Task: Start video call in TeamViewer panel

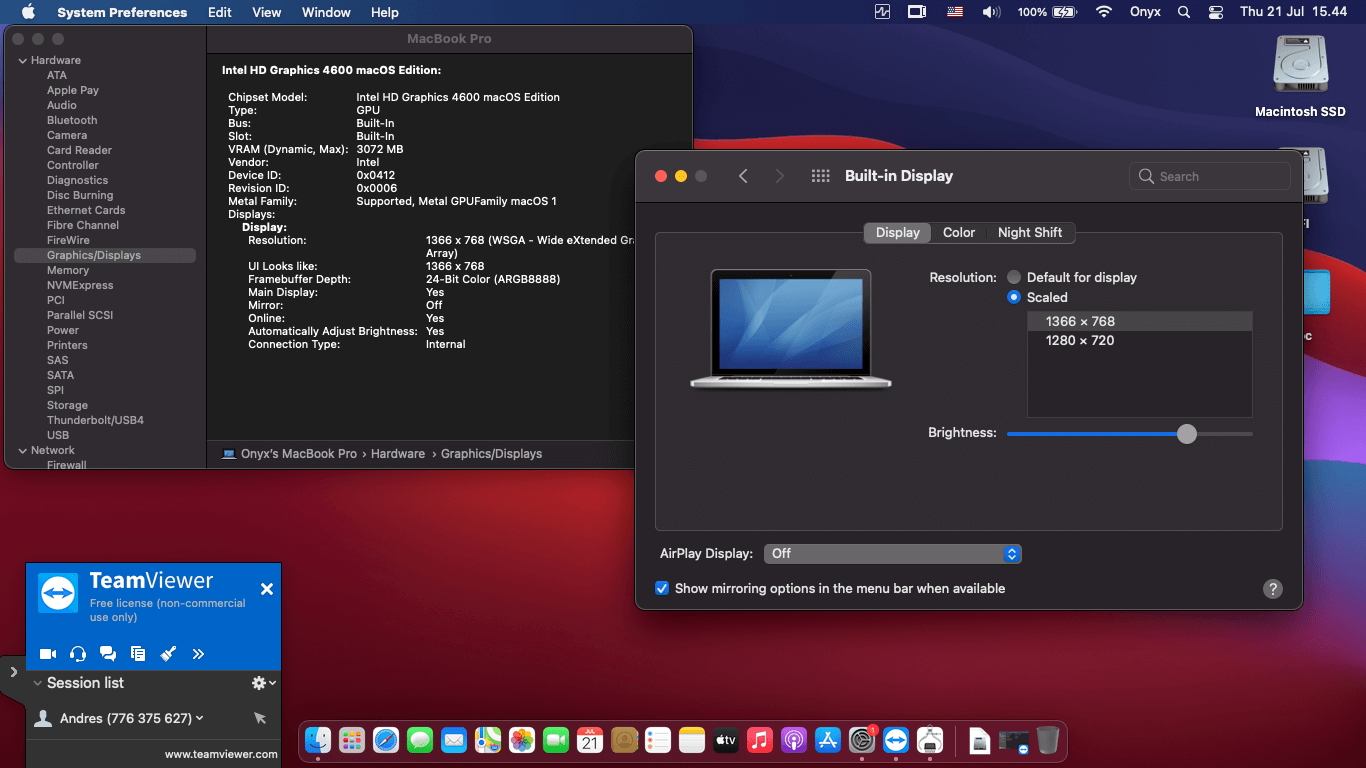Action: (x=47, y=654)
